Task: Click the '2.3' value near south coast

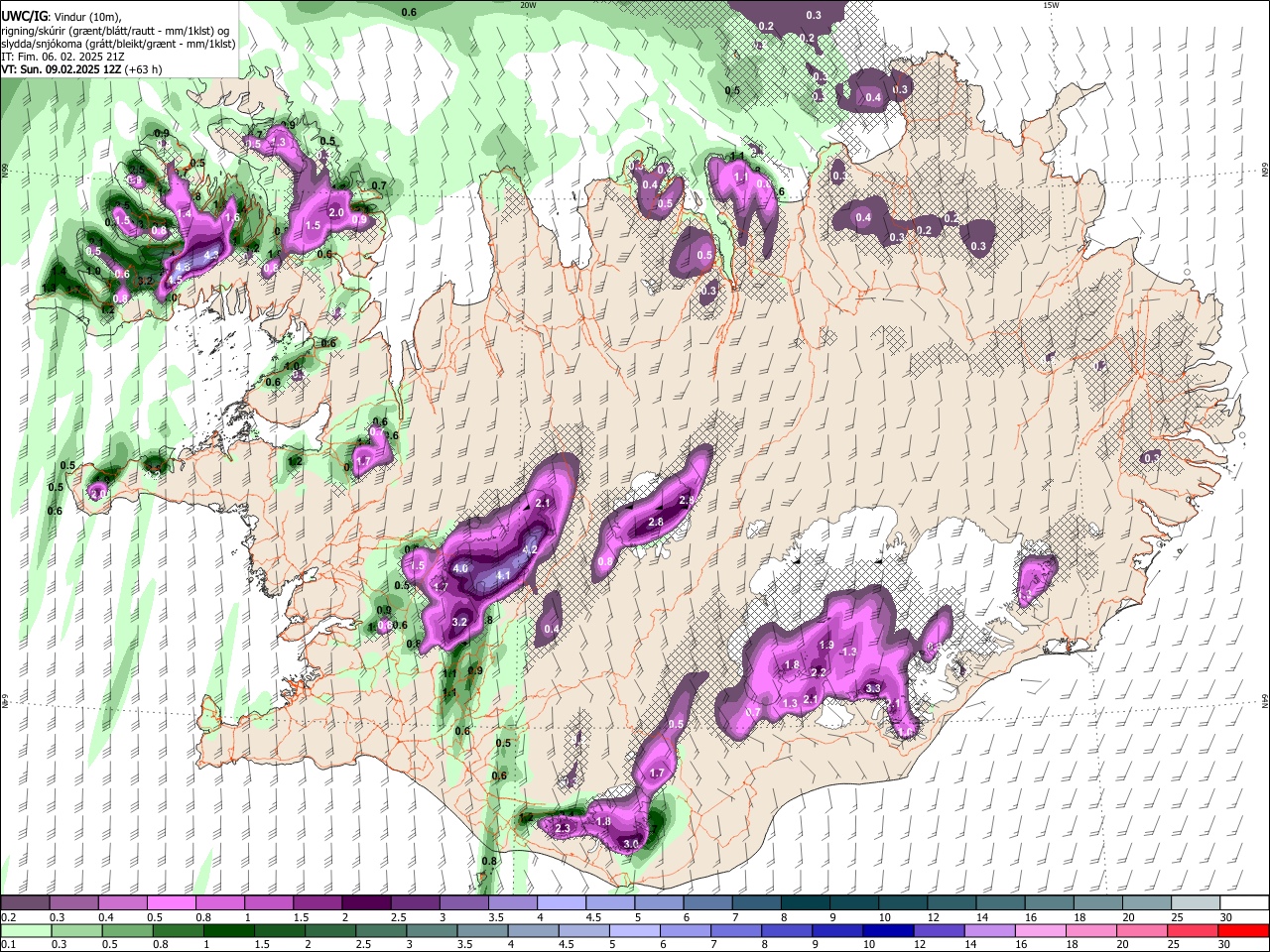Action: pos(563,828)
